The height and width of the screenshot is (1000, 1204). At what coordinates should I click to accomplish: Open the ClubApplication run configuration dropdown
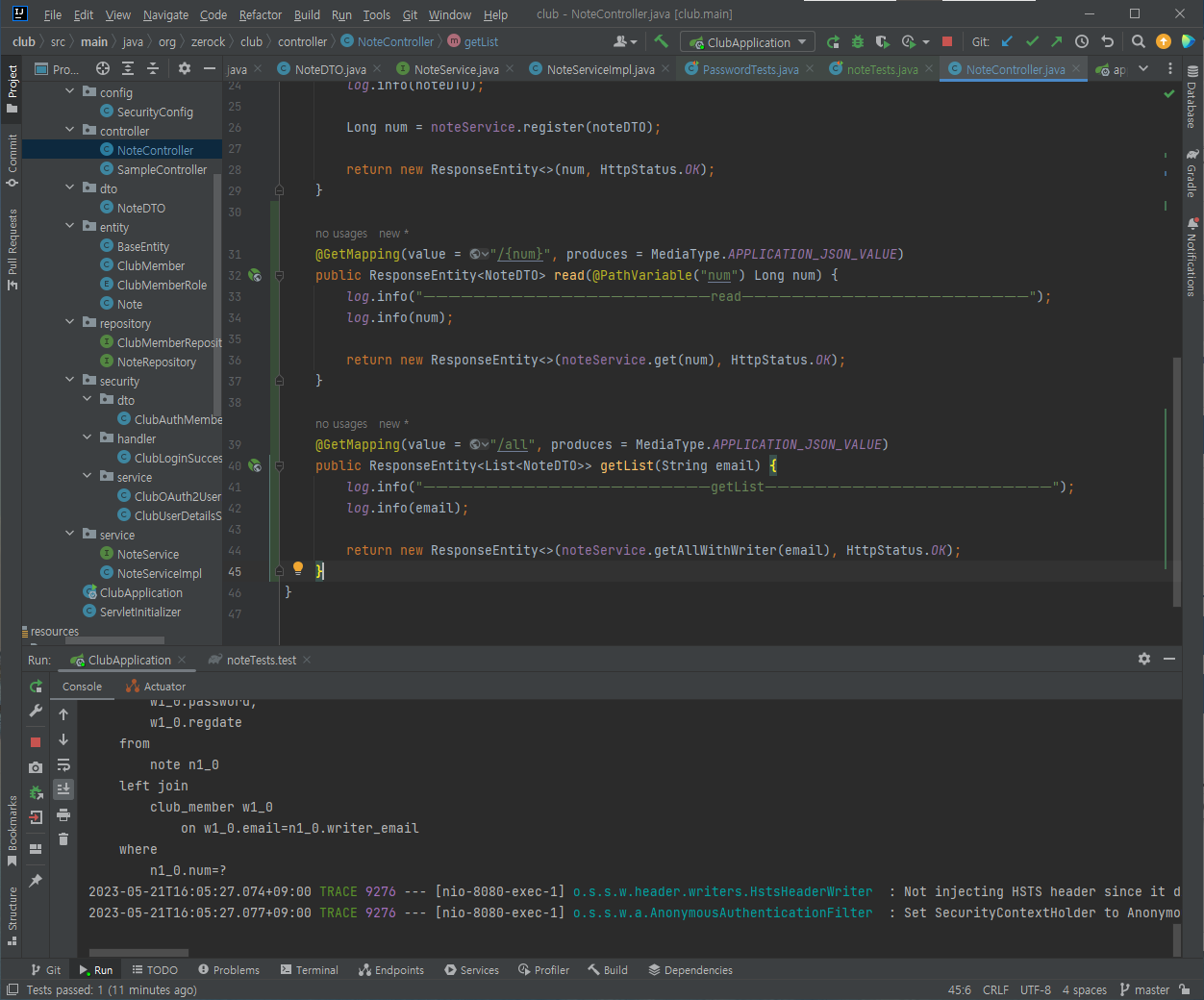(x=747, y=42)
